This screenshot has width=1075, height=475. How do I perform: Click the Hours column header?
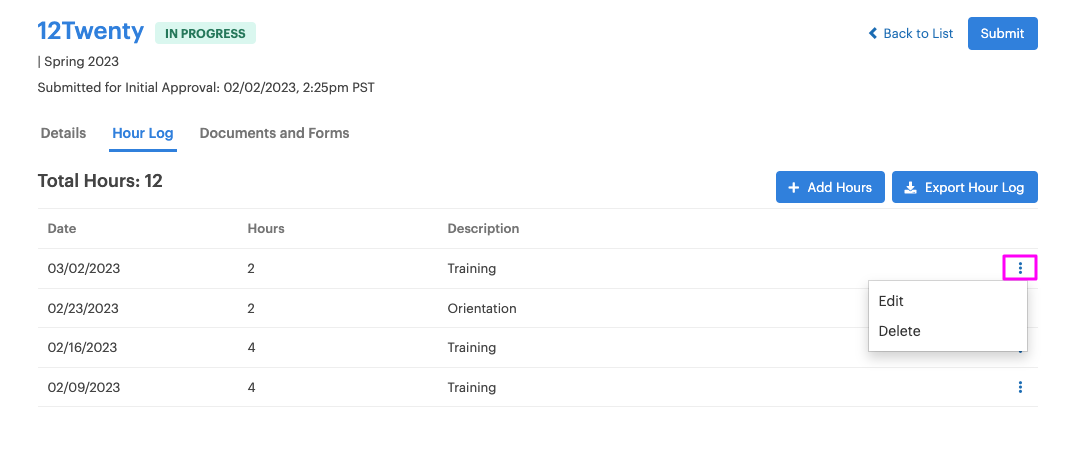(266, 228)
